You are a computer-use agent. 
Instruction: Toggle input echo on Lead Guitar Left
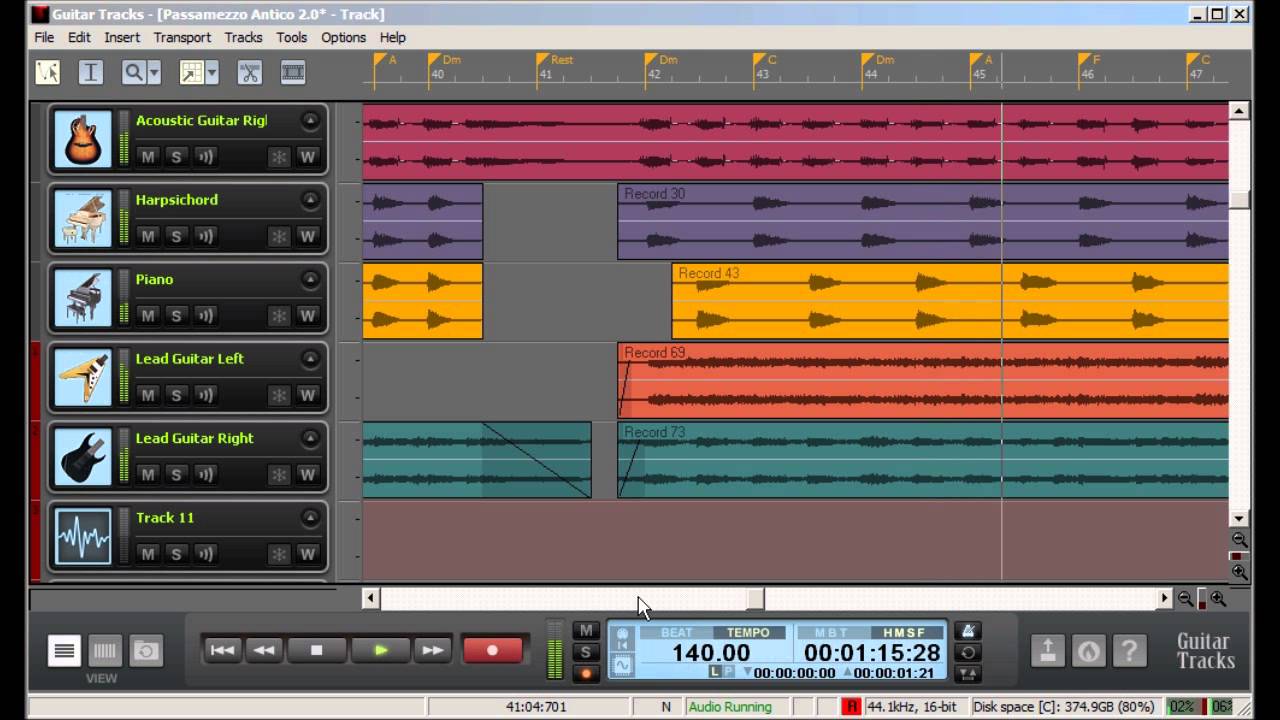[x=205, y=395]
